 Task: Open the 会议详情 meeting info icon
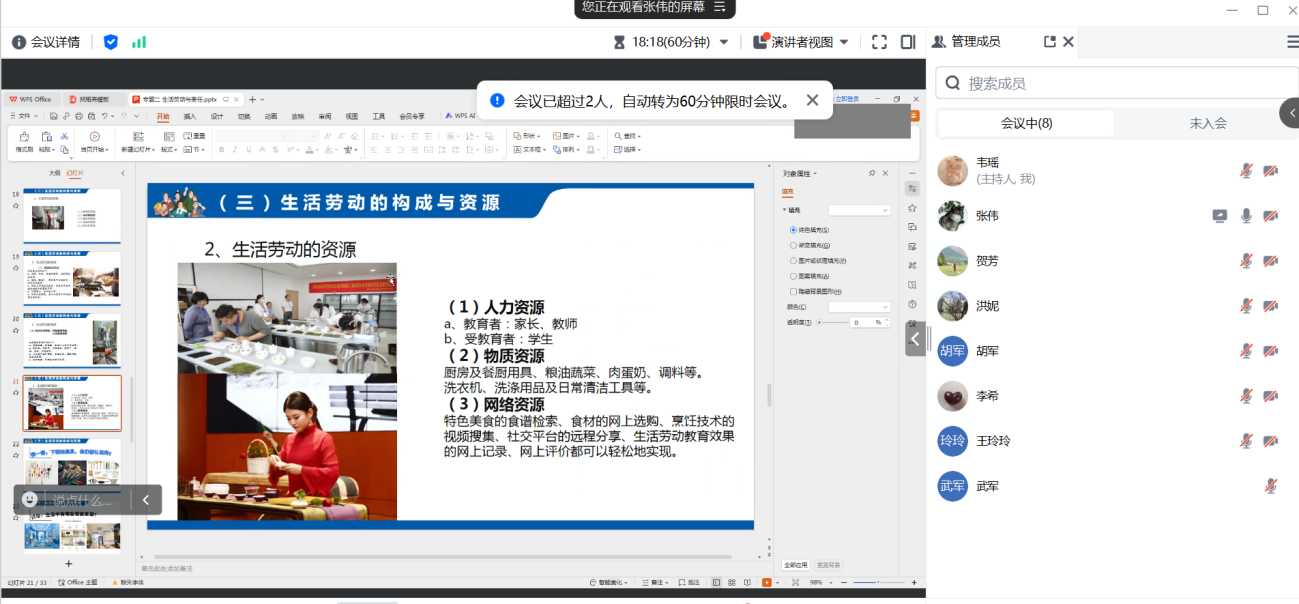[x=19, y=42]
